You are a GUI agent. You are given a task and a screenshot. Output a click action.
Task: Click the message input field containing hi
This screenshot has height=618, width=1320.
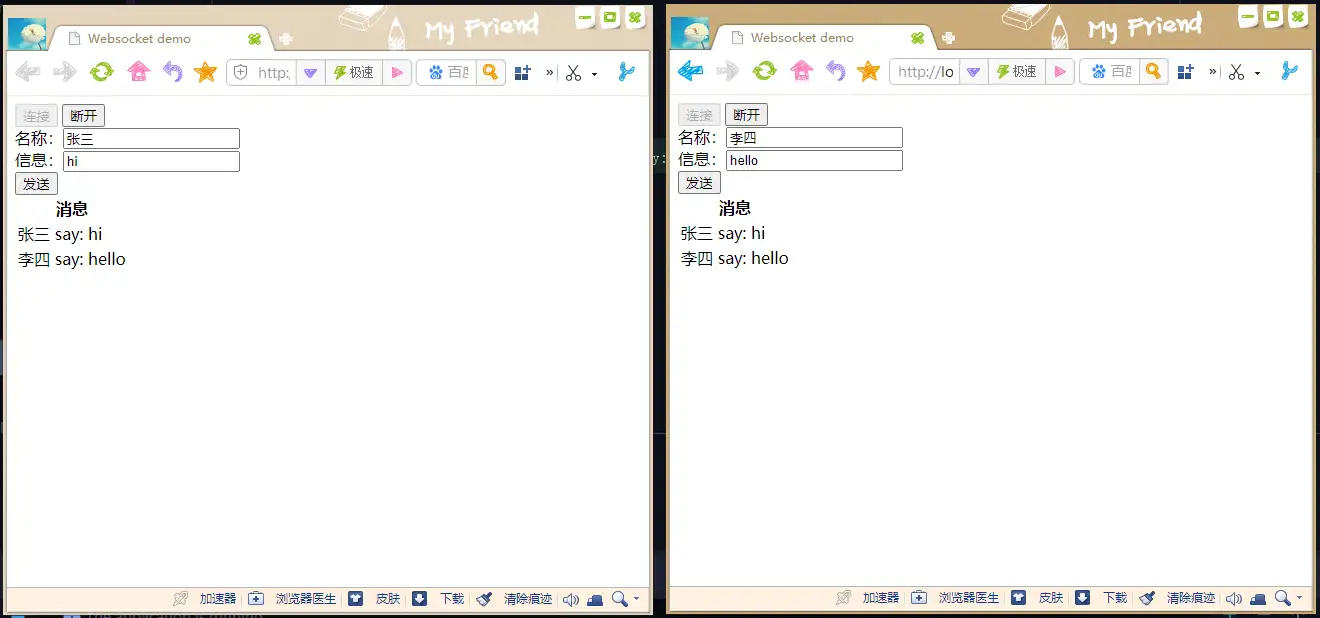[x=151, y=161]
